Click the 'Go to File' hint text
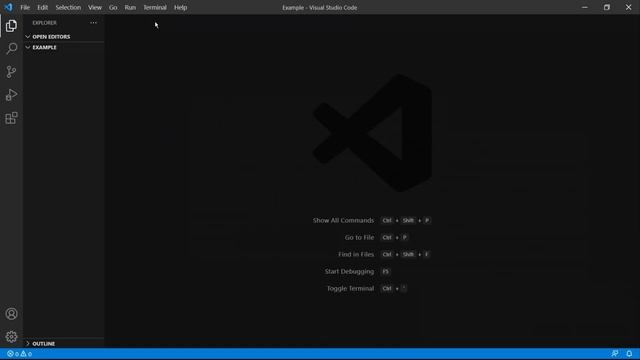The width and height of the screenshot is (640, 360). point(359,238)
